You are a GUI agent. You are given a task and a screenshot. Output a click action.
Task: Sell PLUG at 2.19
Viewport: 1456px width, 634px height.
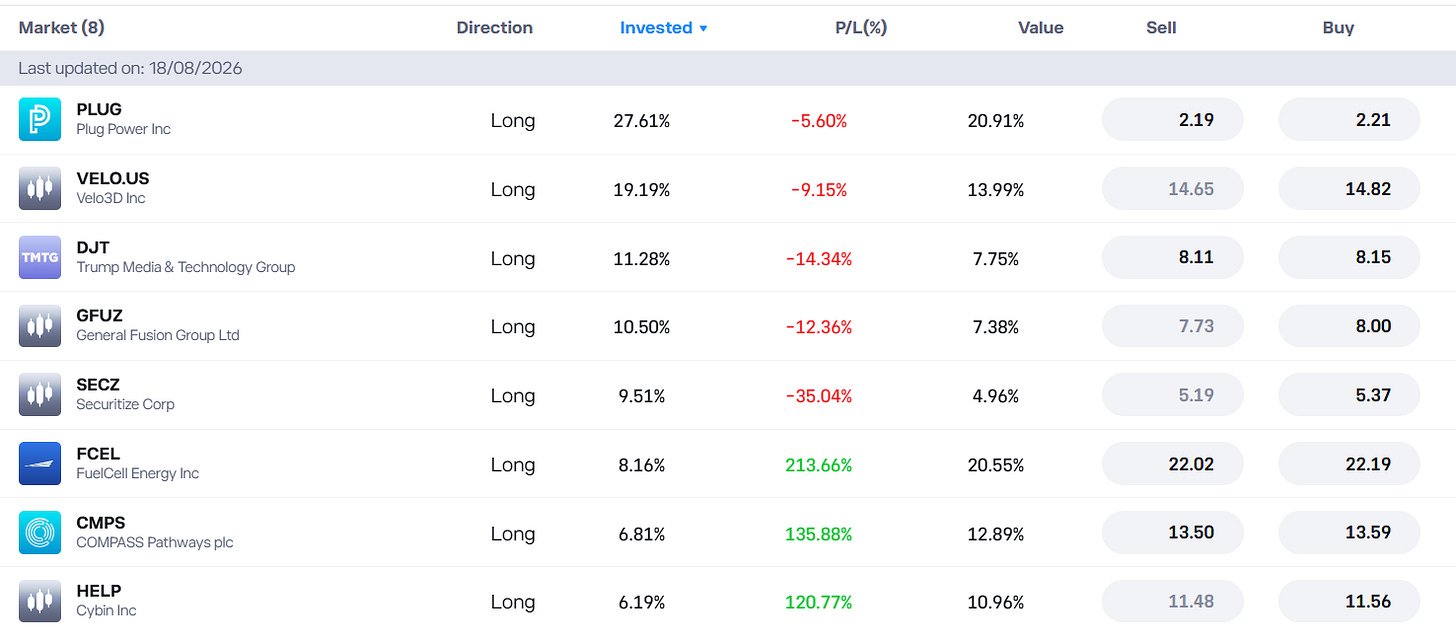click(1172, 120)
